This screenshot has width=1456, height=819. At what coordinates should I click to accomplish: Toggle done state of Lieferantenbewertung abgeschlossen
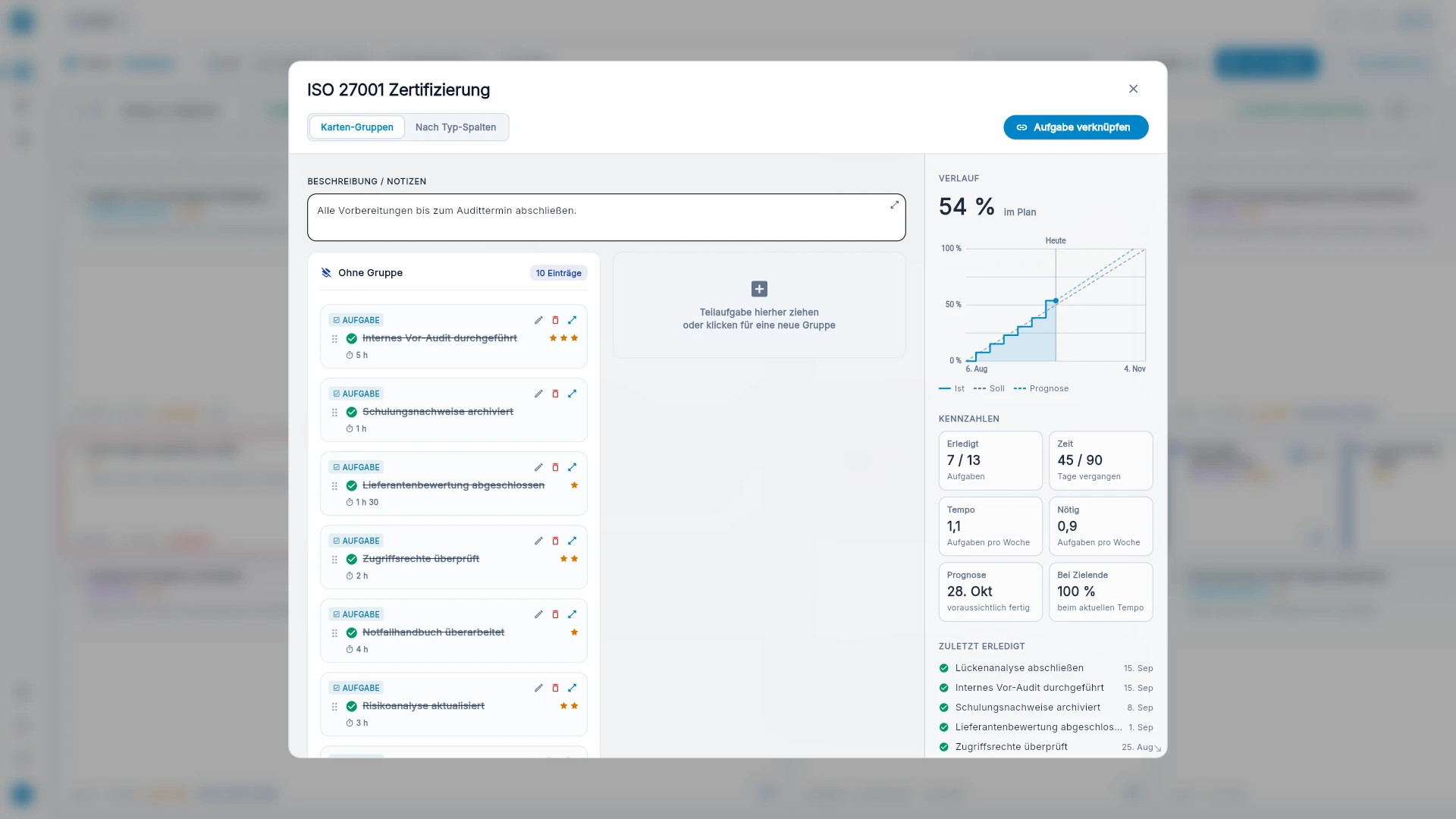click(352, 485)
